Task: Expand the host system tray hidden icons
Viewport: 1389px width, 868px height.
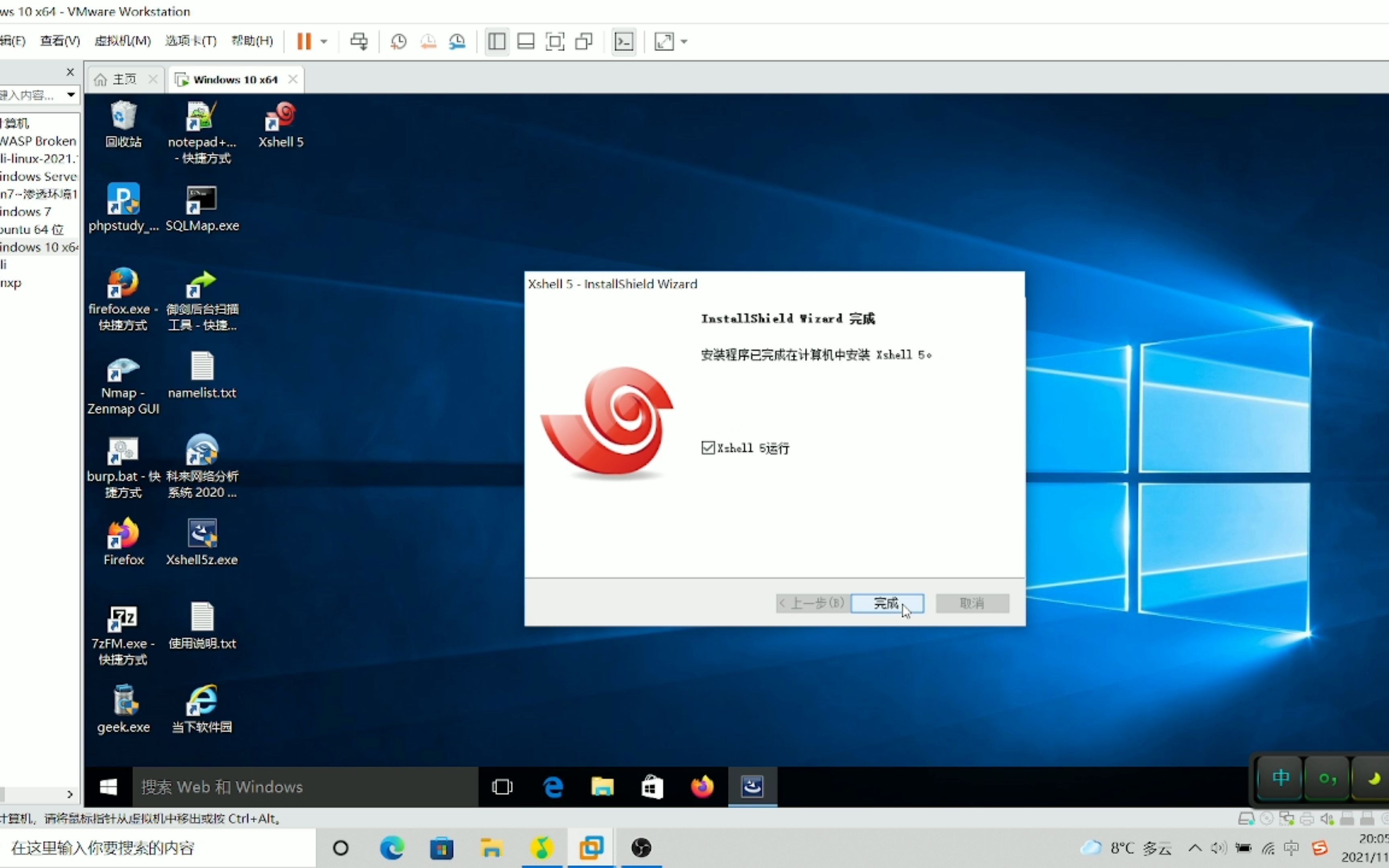Action: pyautogui.click(x=1195, y=848)
